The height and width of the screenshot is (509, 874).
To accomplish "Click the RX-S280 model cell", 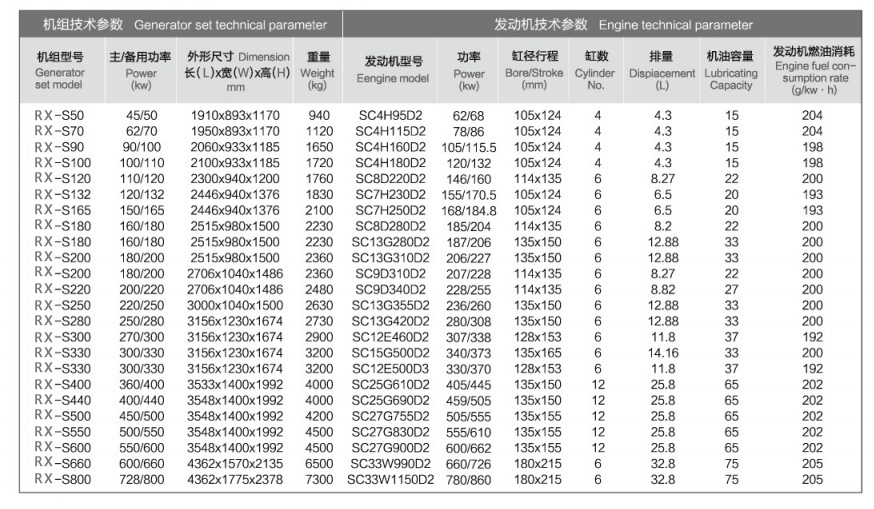I will point(62,321).
